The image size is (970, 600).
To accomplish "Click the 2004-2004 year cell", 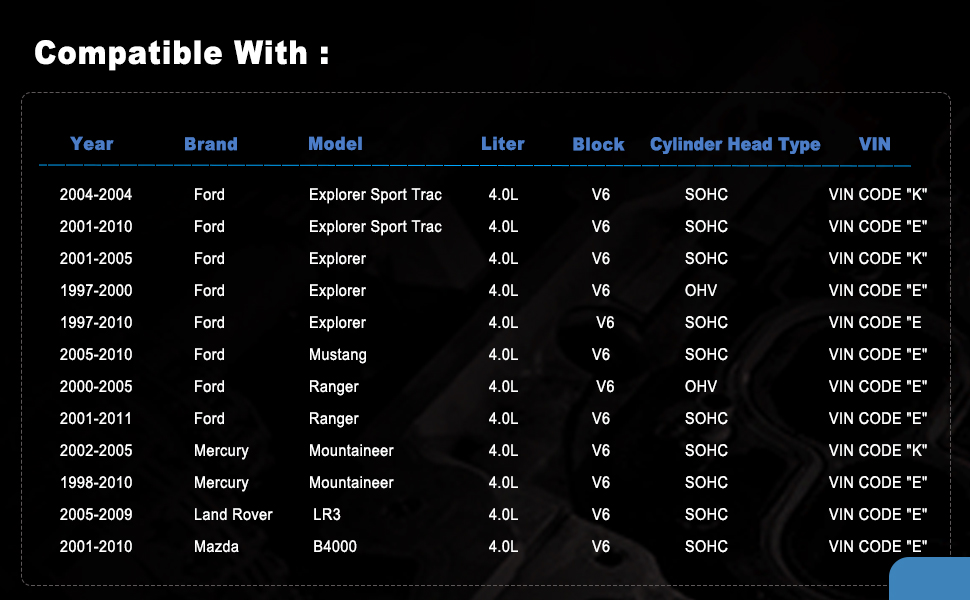I will coord(96,195).
